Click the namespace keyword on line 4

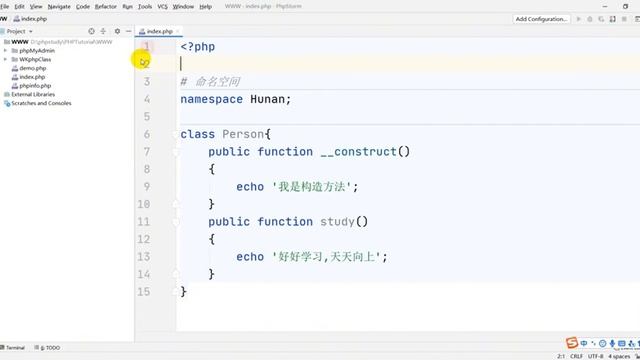(x=211, y=99)
